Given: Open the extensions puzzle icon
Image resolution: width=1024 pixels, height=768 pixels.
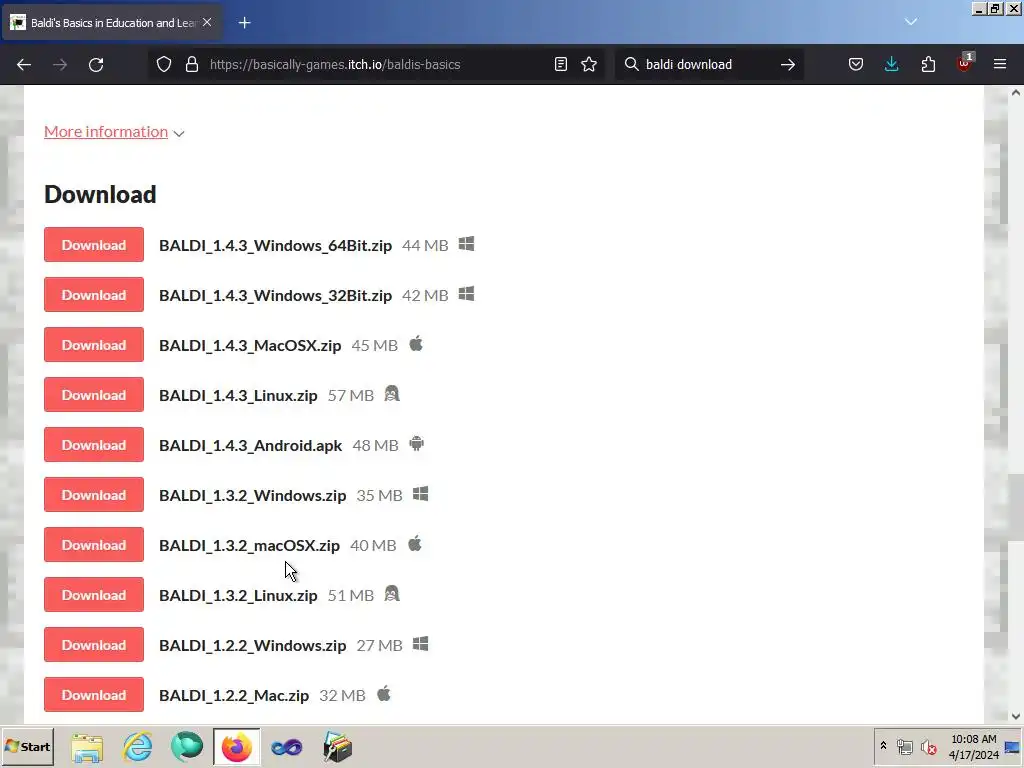Looking at the screenshot, I should 928,64.
